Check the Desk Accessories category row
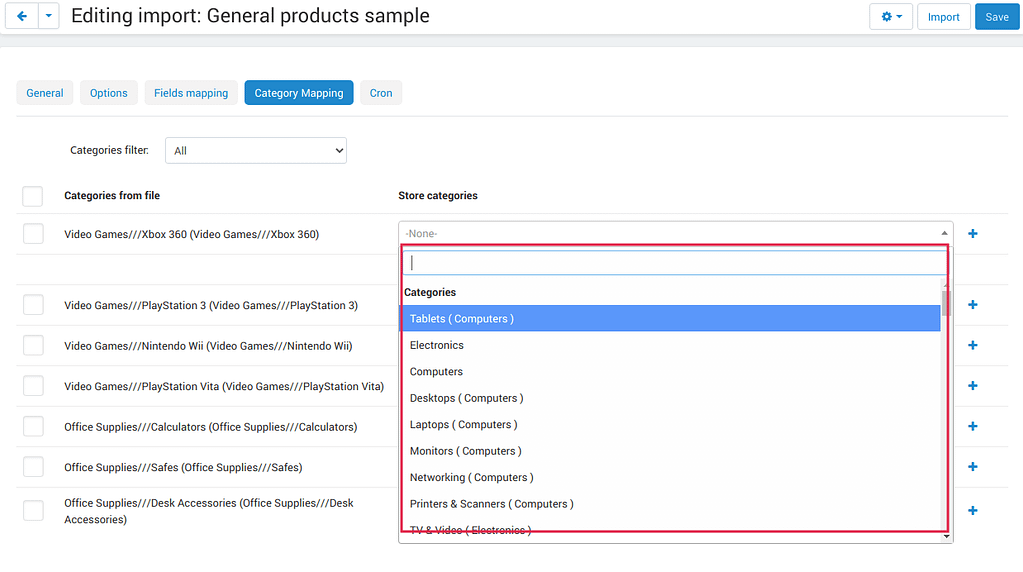 click(x=33, y=510)
